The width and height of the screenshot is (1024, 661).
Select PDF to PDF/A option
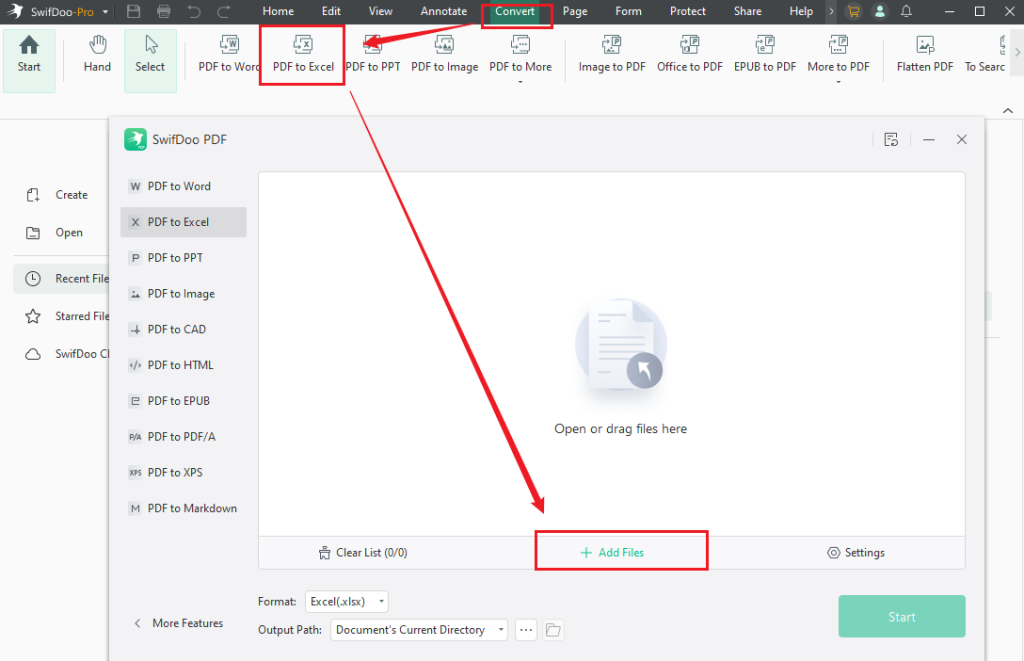pyautogui.click(x=184, y=437)
